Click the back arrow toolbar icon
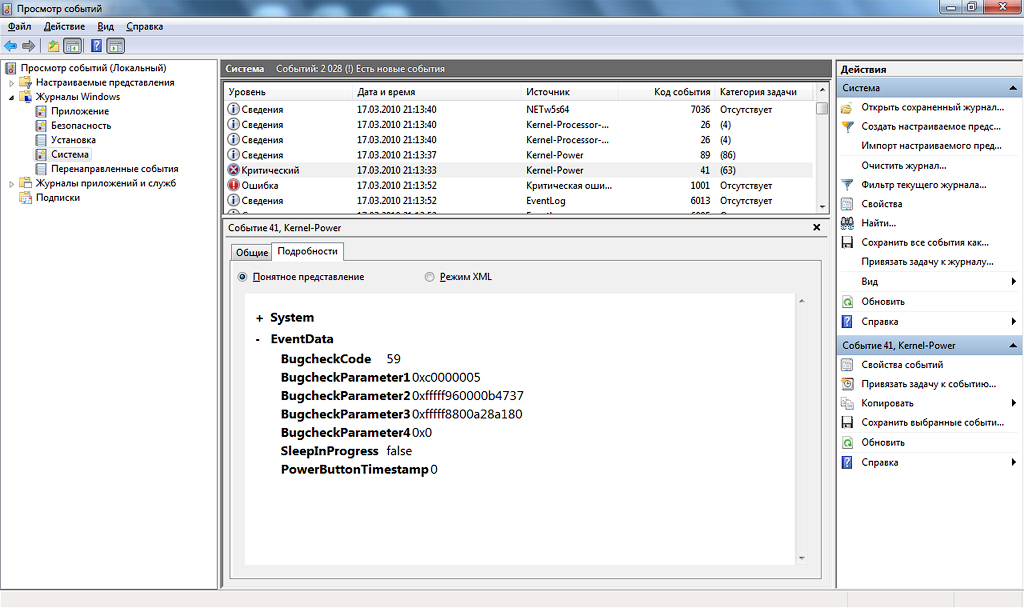The image size is (1024, 608). pyautogui.click(x=10, y=45)
